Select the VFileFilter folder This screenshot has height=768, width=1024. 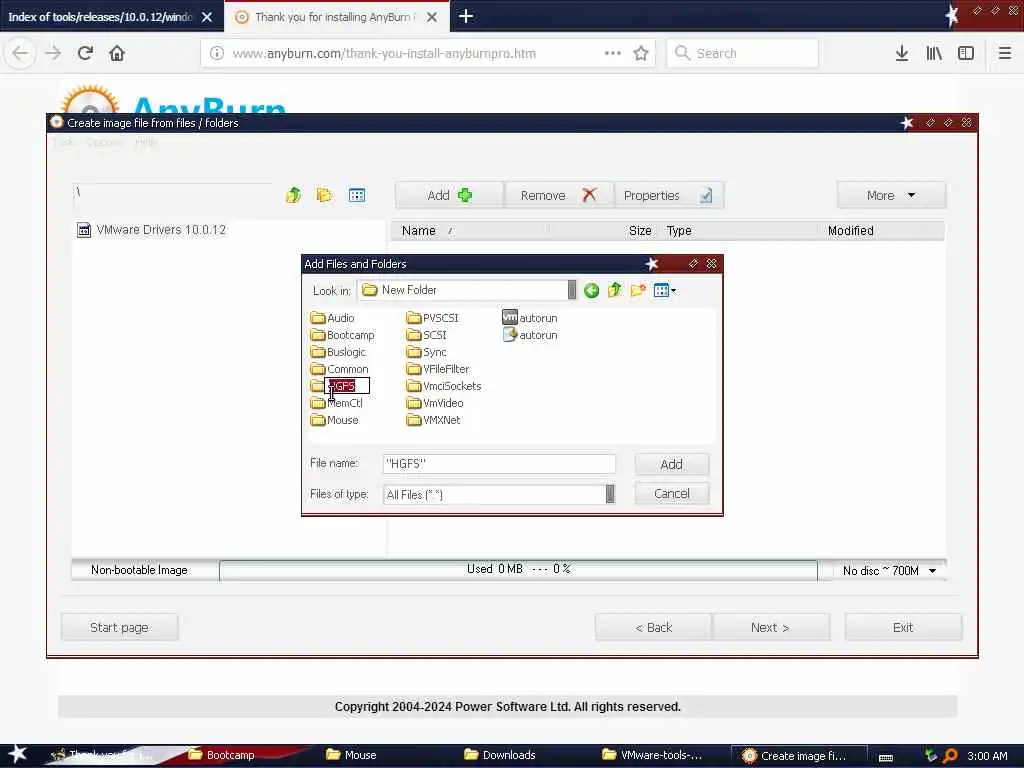tap(438, 369)
